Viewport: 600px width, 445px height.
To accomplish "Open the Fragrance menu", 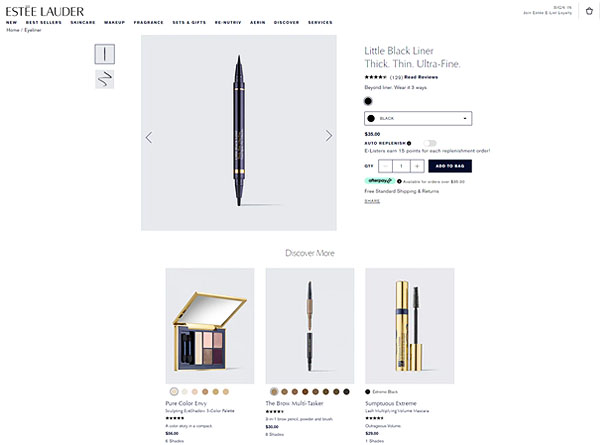I will point(148,23).
